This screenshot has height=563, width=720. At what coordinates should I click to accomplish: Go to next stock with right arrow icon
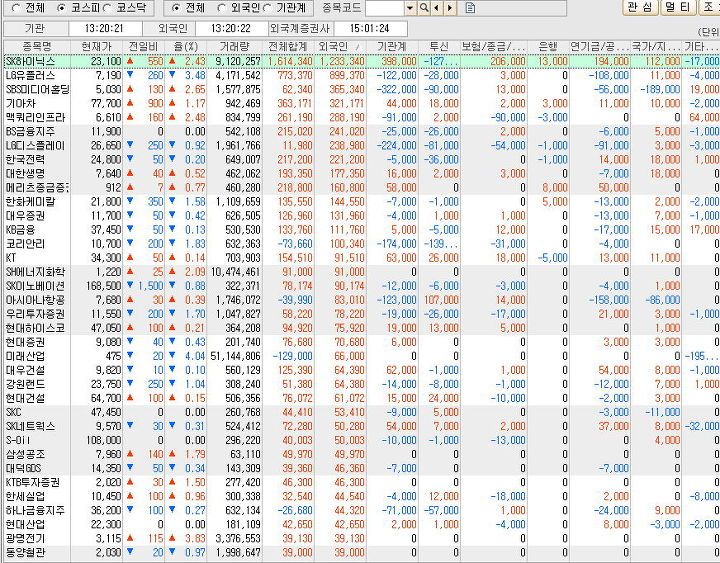point(450,8)
